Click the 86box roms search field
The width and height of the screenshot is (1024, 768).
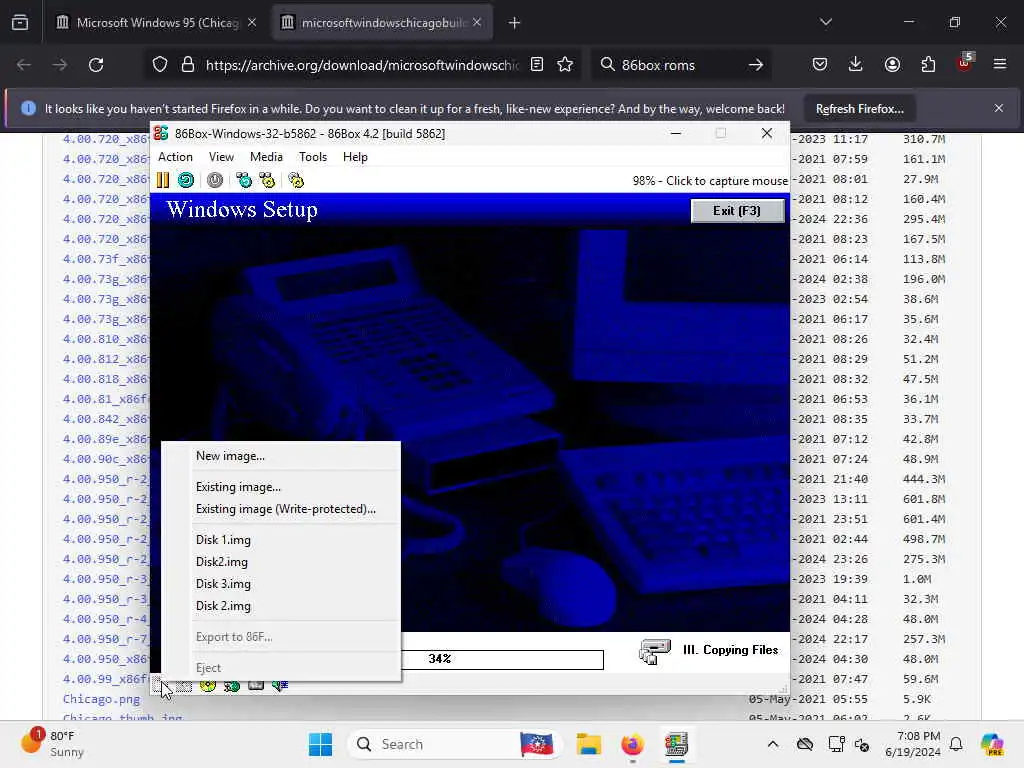679,65
